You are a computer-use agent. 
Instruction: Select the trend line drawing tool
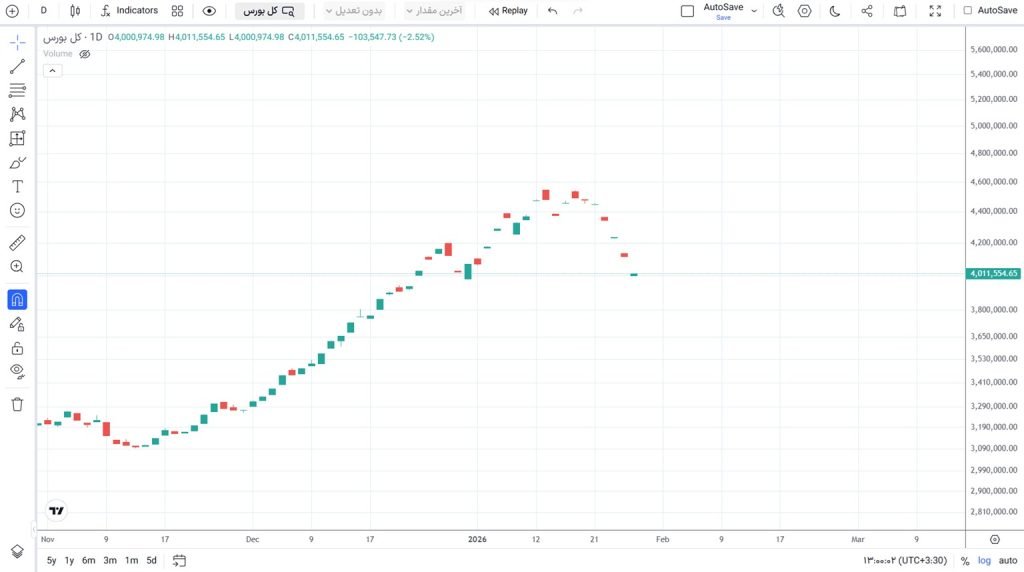point(17,67)
